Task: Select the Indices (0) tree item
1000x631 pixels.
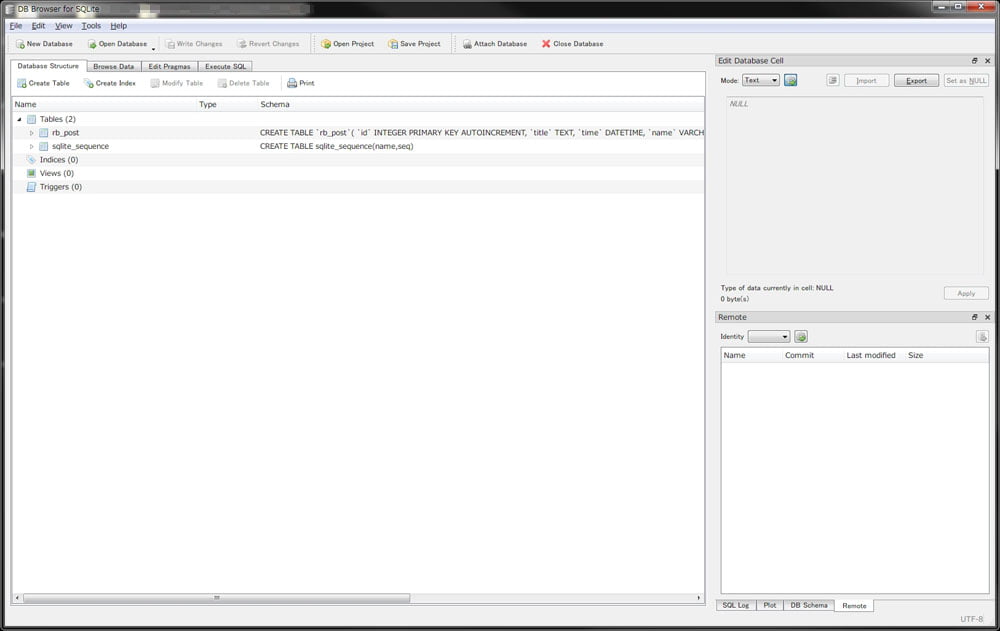Action: [59, 160]
